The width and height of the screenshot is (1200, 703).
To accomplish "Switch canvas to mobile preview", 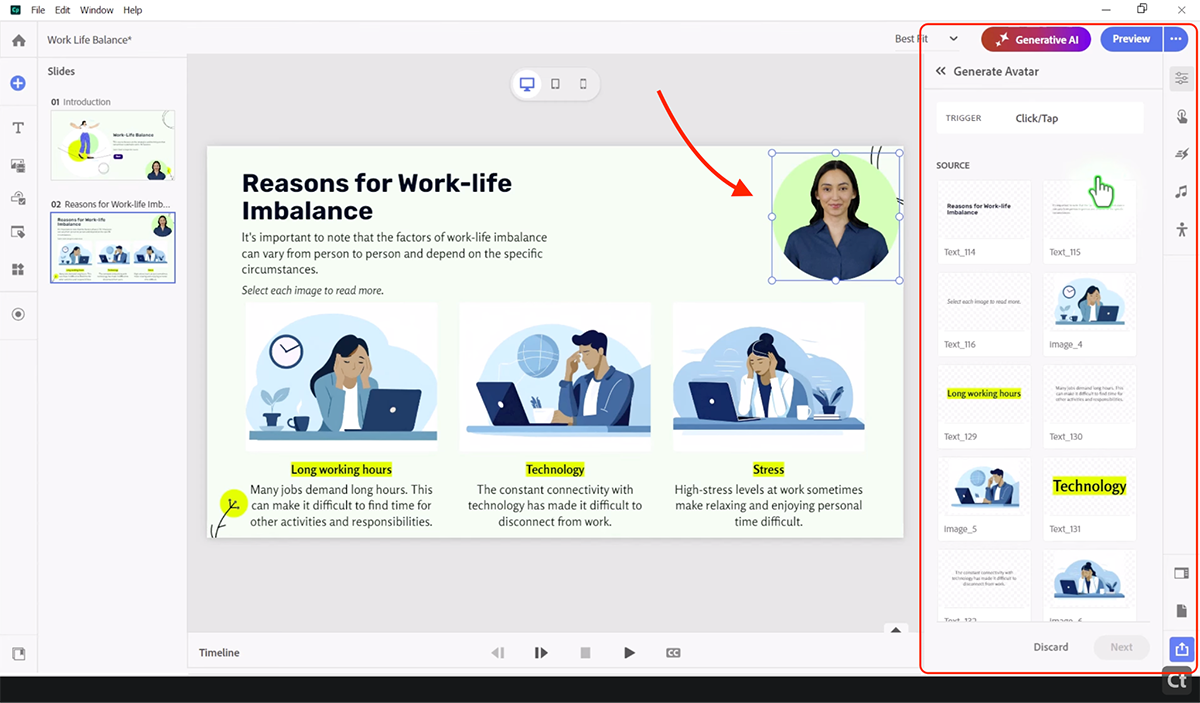I will click(583, 84).
